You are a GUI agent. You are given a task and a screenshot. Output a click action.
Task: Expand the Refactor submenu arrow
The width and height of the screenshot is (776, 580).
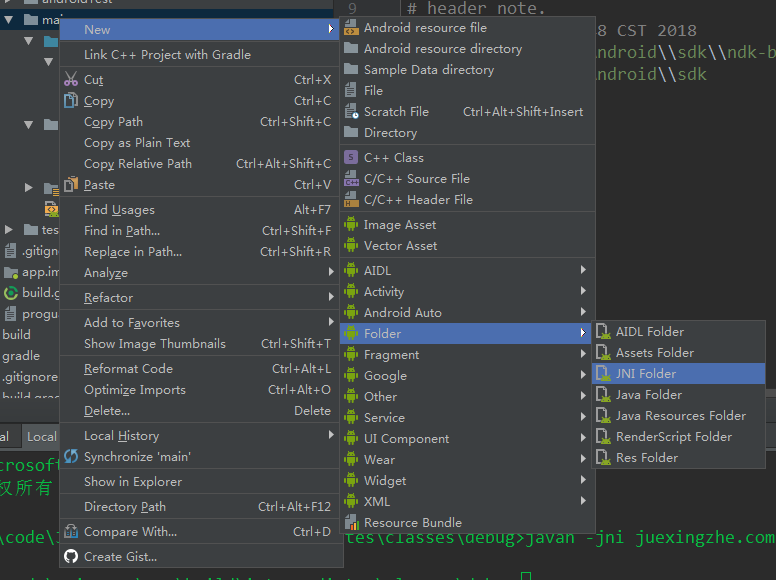tap(331, 297)
